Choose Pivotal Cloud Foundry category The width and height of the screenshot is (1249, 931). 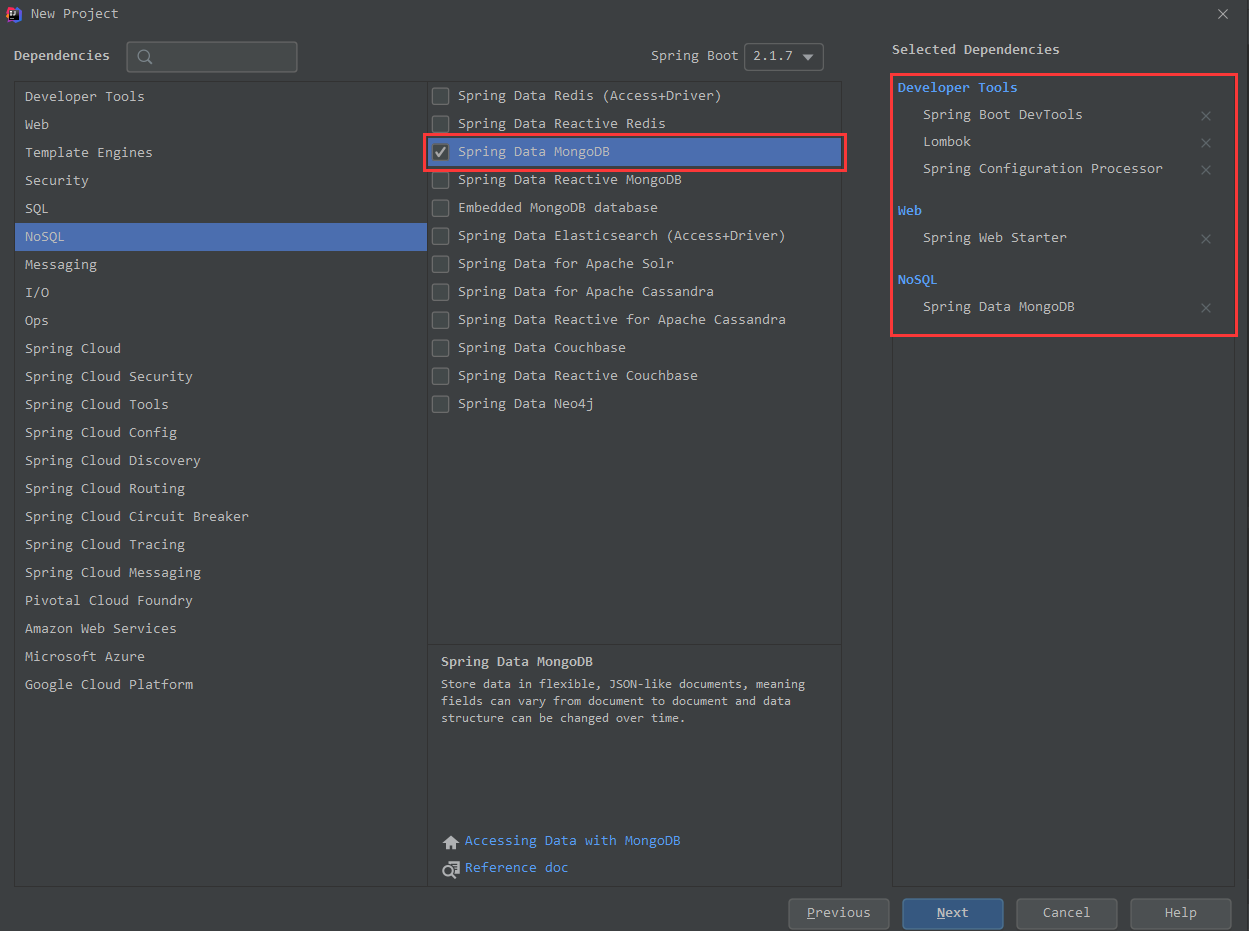coord(221,601)
